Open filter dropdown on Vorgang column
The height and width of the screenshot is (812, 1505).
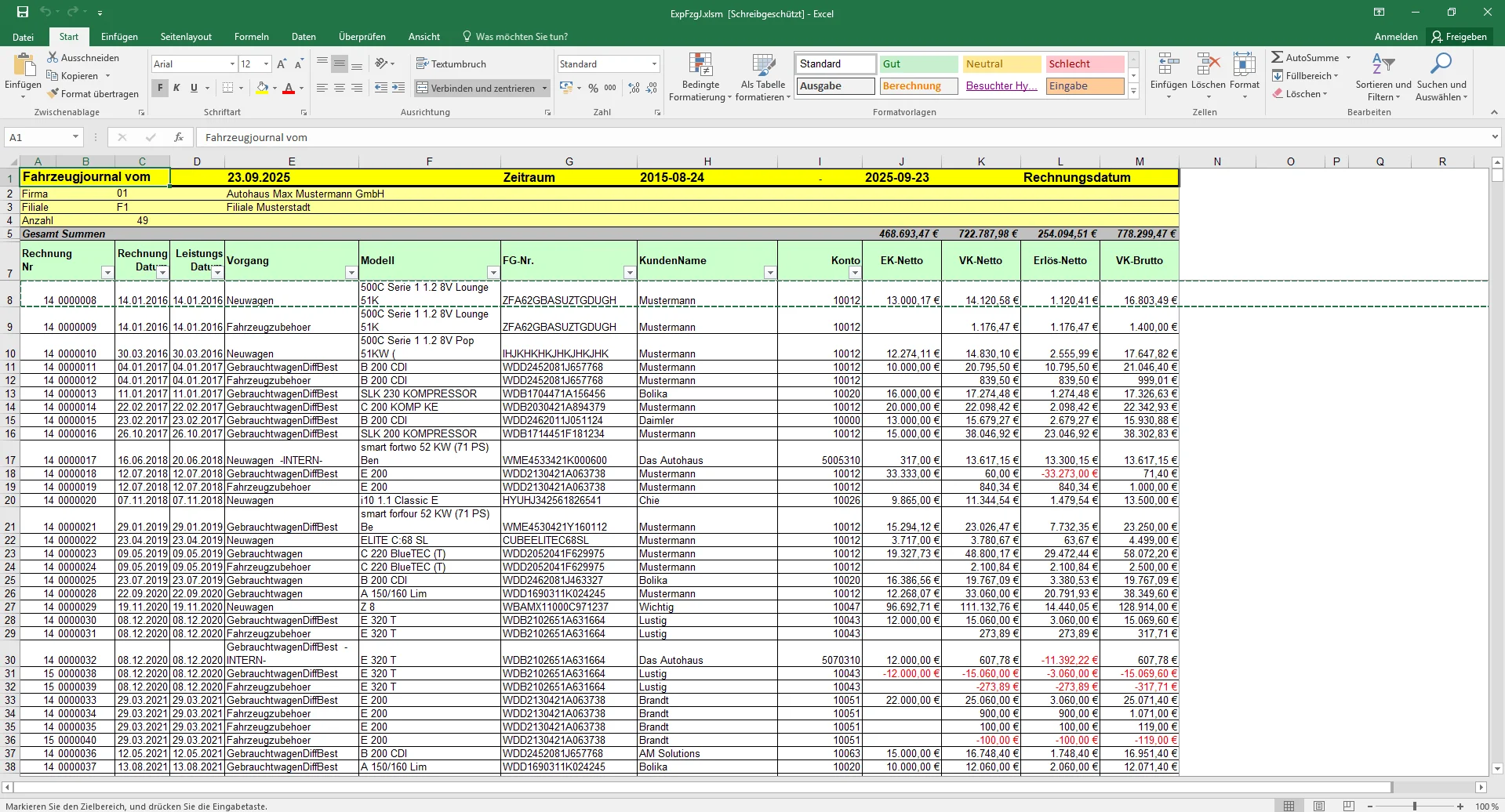(x=351, y=273)
